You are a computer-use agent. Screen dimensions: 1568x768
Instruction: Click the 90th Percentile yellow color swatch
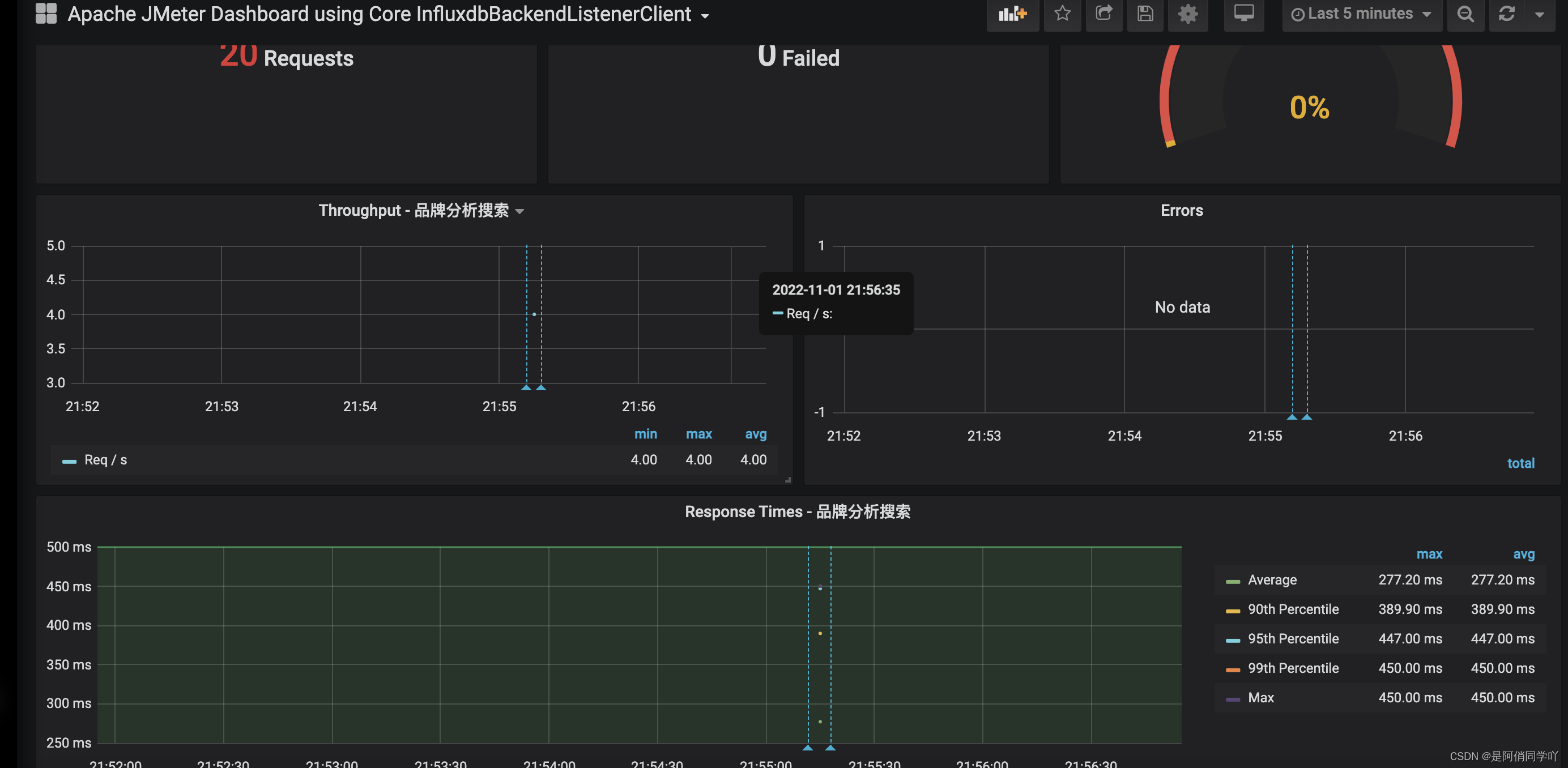1233,611
